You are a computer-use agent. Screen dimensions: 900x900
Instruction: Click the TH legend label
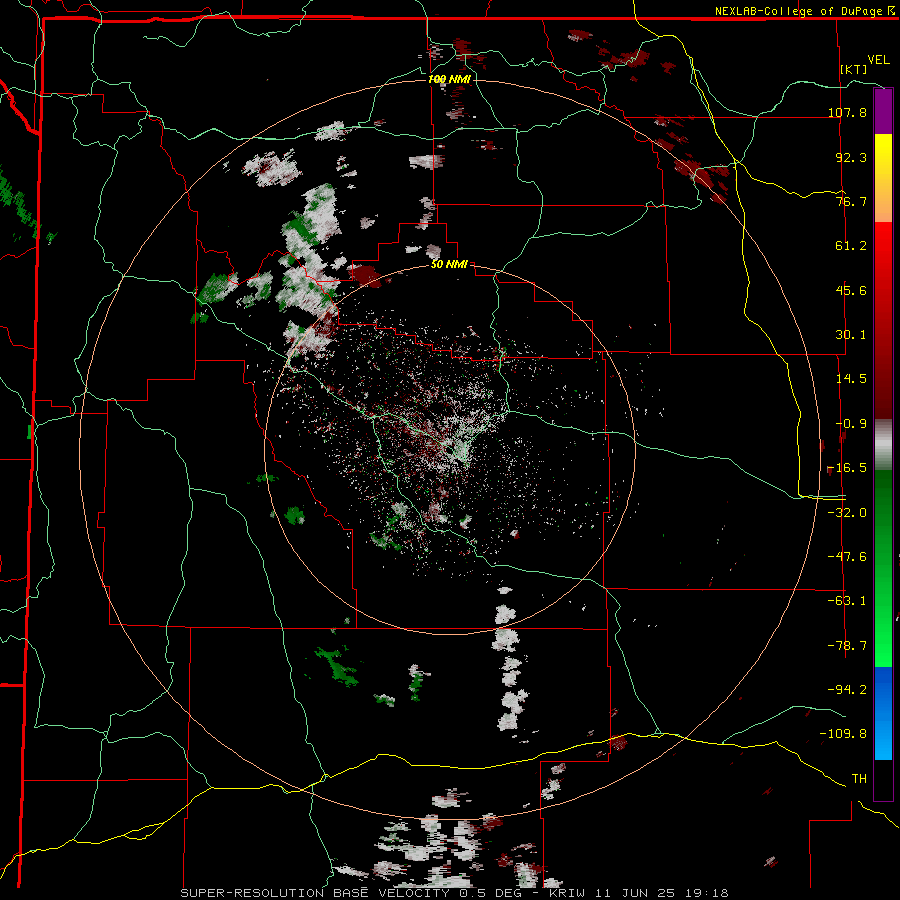click(x=859, y=779)
